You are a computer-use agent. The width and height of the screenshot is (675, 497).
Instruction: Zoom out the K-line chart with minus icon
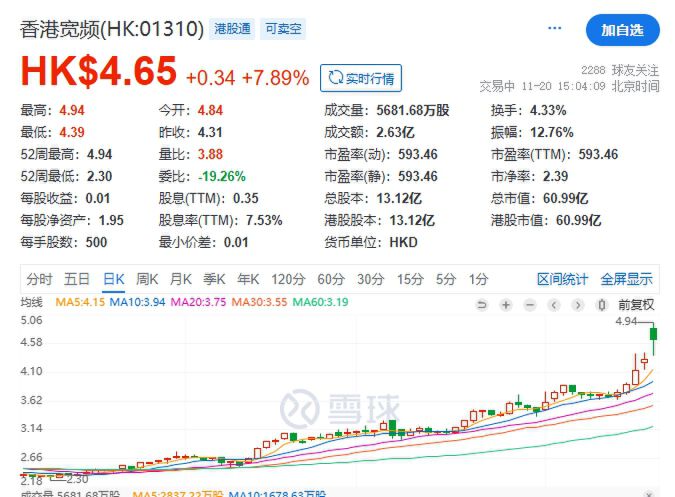click(x=530, y=305)
